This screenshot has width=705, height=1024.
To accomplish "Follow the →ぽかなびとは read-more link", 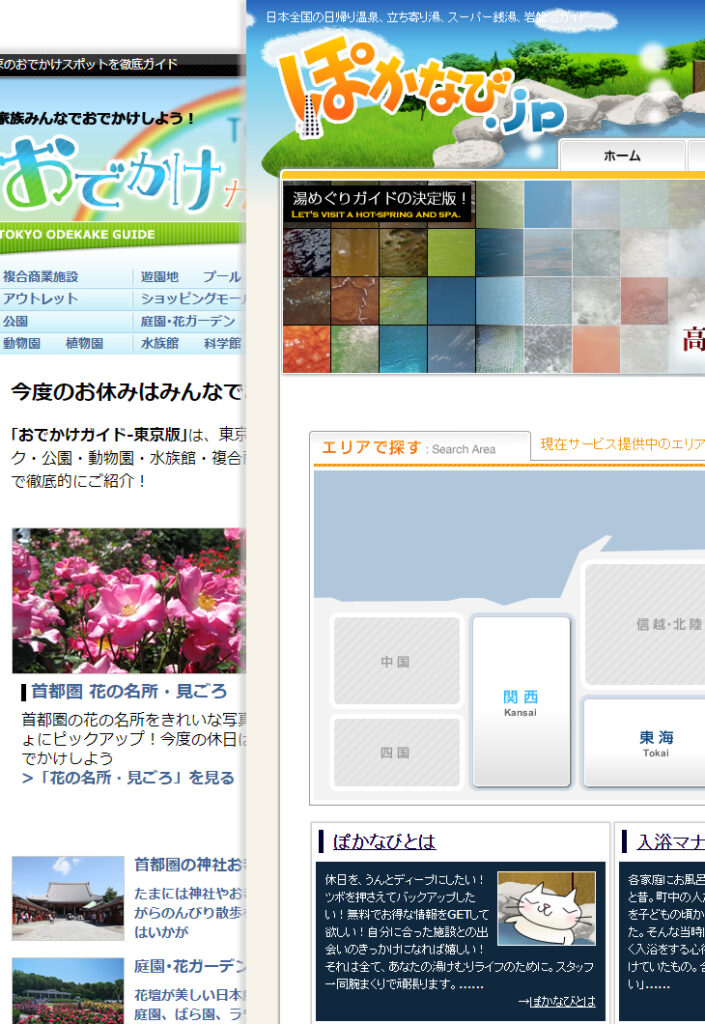I will 556,1001.
